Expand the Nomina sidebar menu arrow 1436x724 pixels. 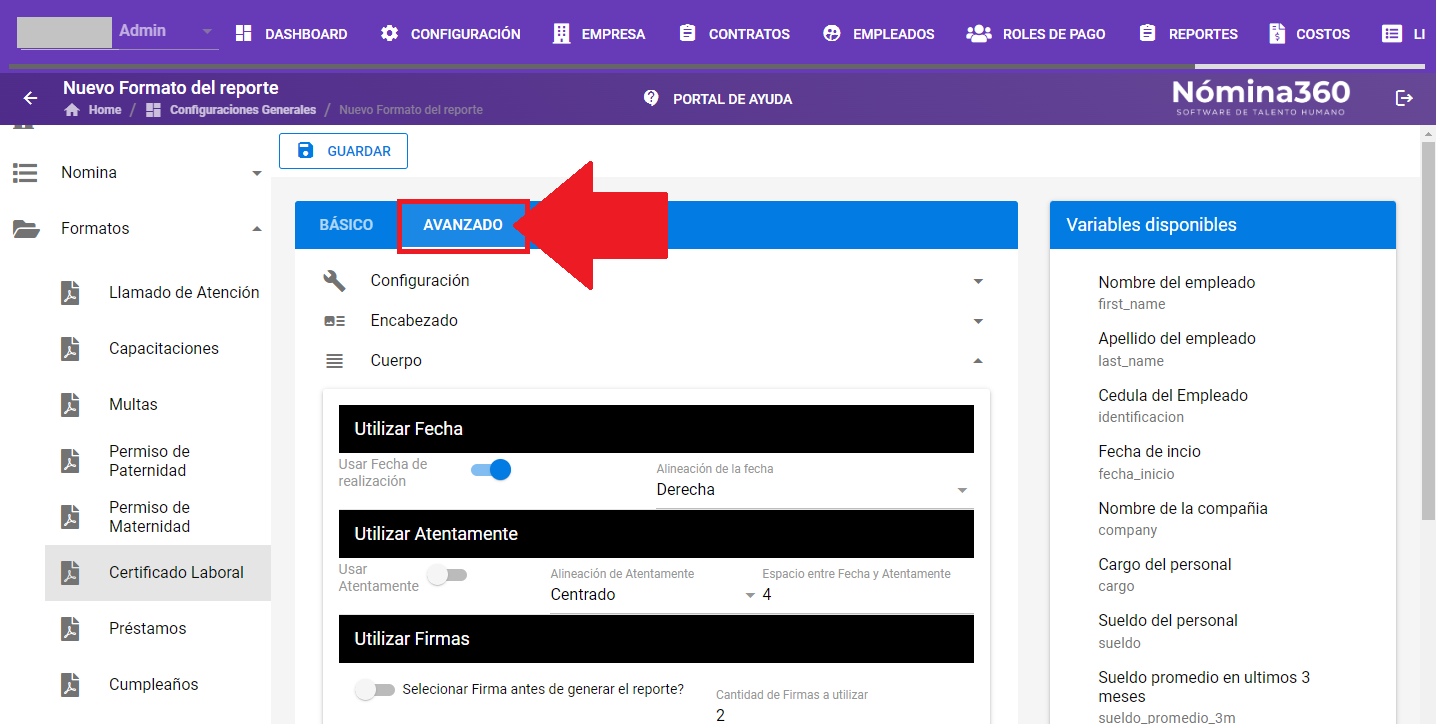pyautogui.click(x=257, y=174)
